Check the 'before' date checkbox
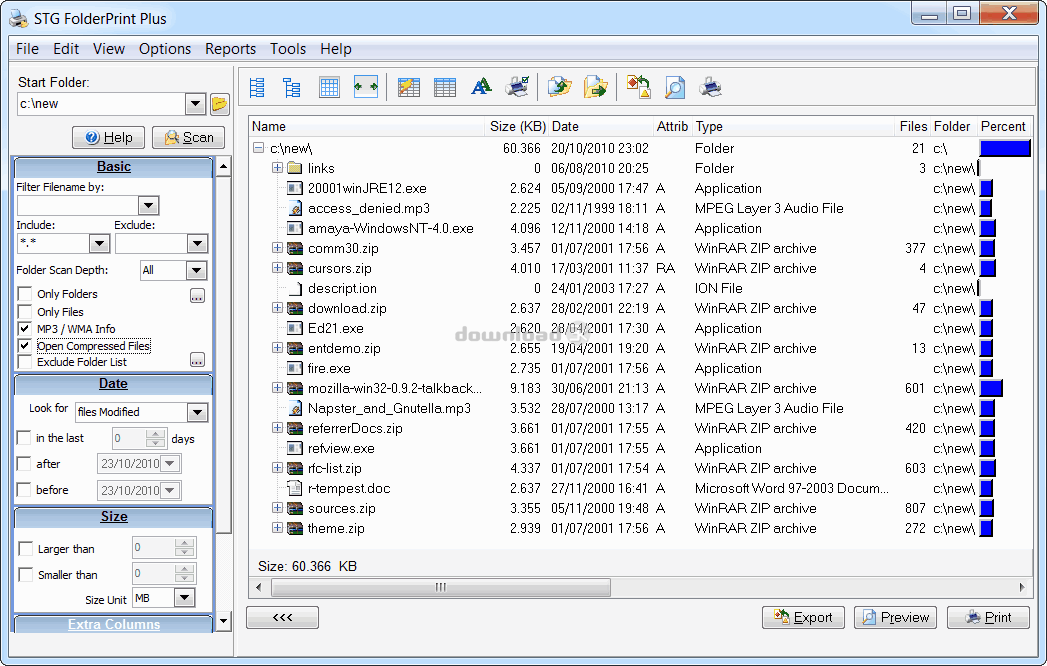 (x=23, y=490)
